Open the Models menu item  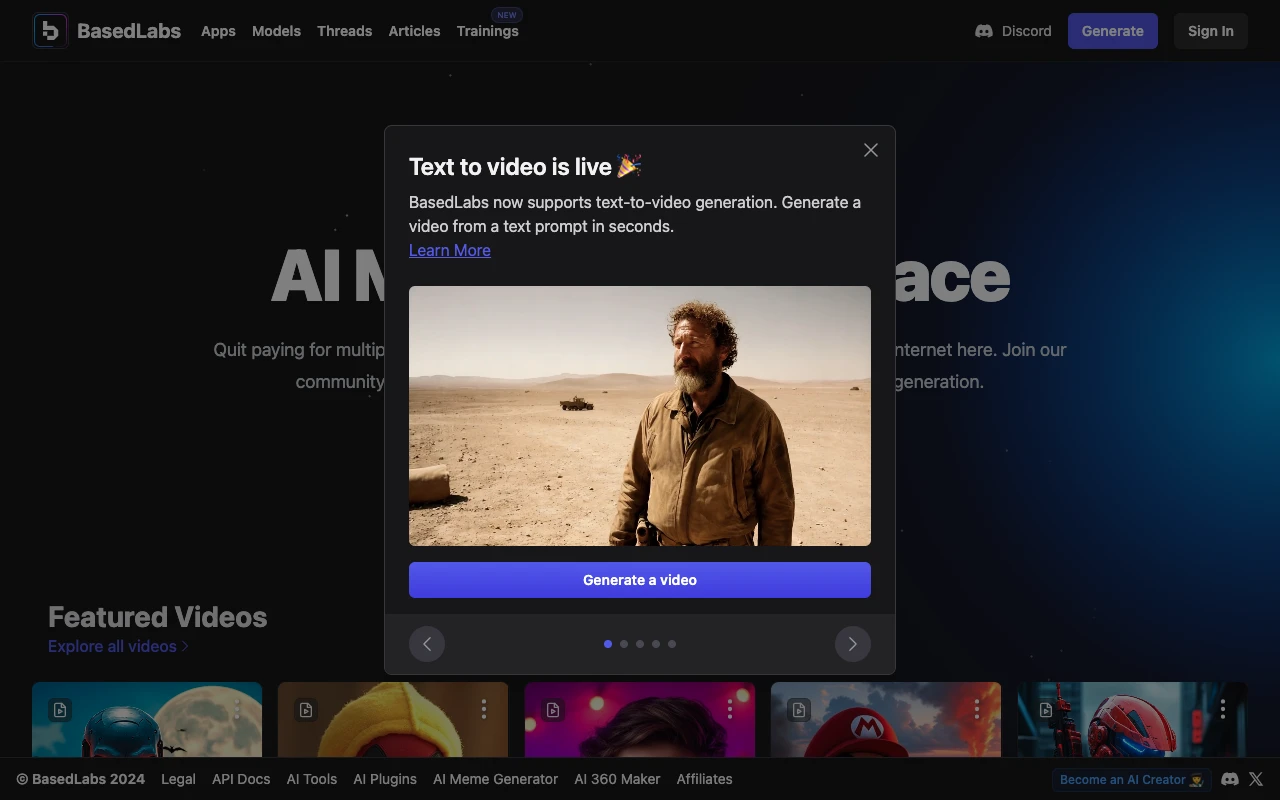pos(276,31)
